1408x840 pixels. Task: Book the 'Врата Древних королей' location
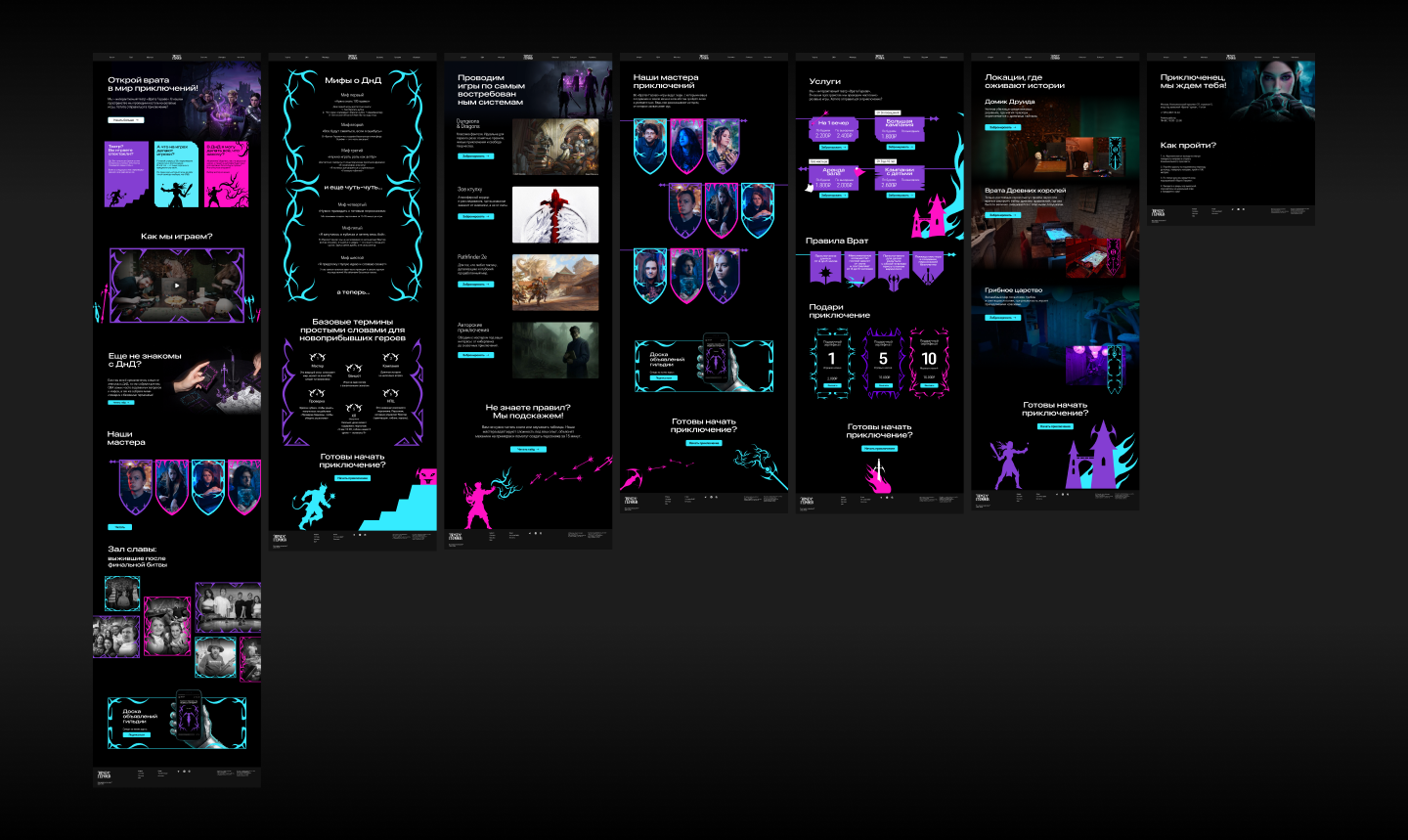1001,215
